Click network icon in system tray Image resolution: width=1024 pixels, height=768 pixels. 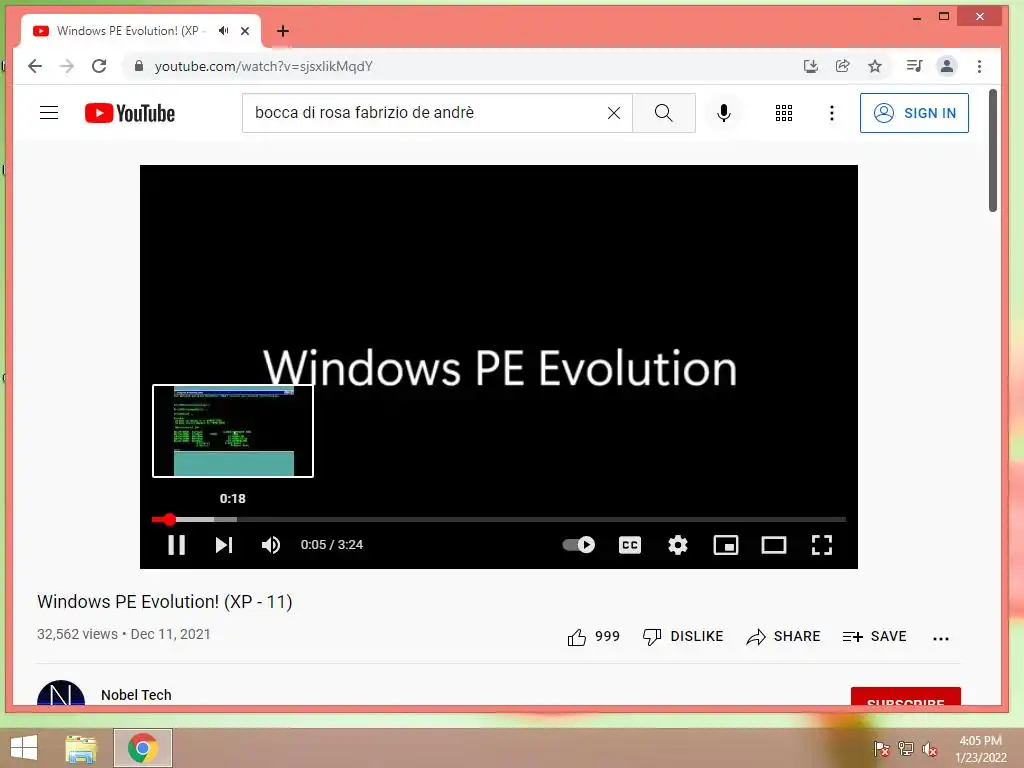pos(906,749)
